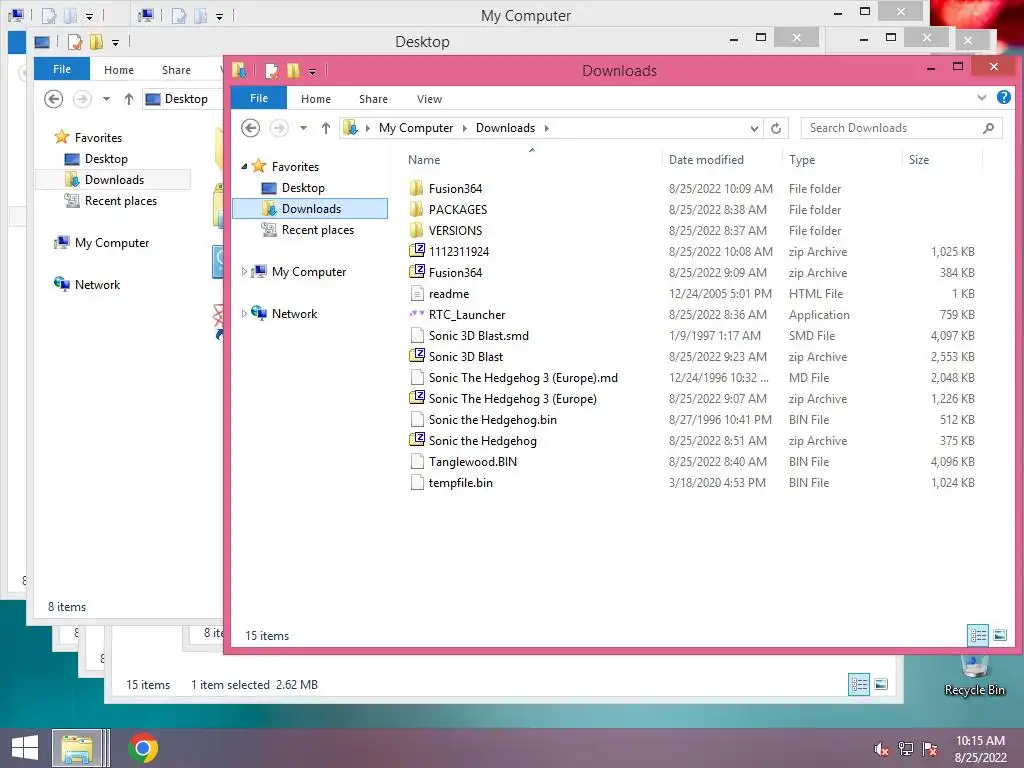Open address bar history dropdown in Downloads
Viewport: 1024px width, 768px height.
(x=754, y=128)
